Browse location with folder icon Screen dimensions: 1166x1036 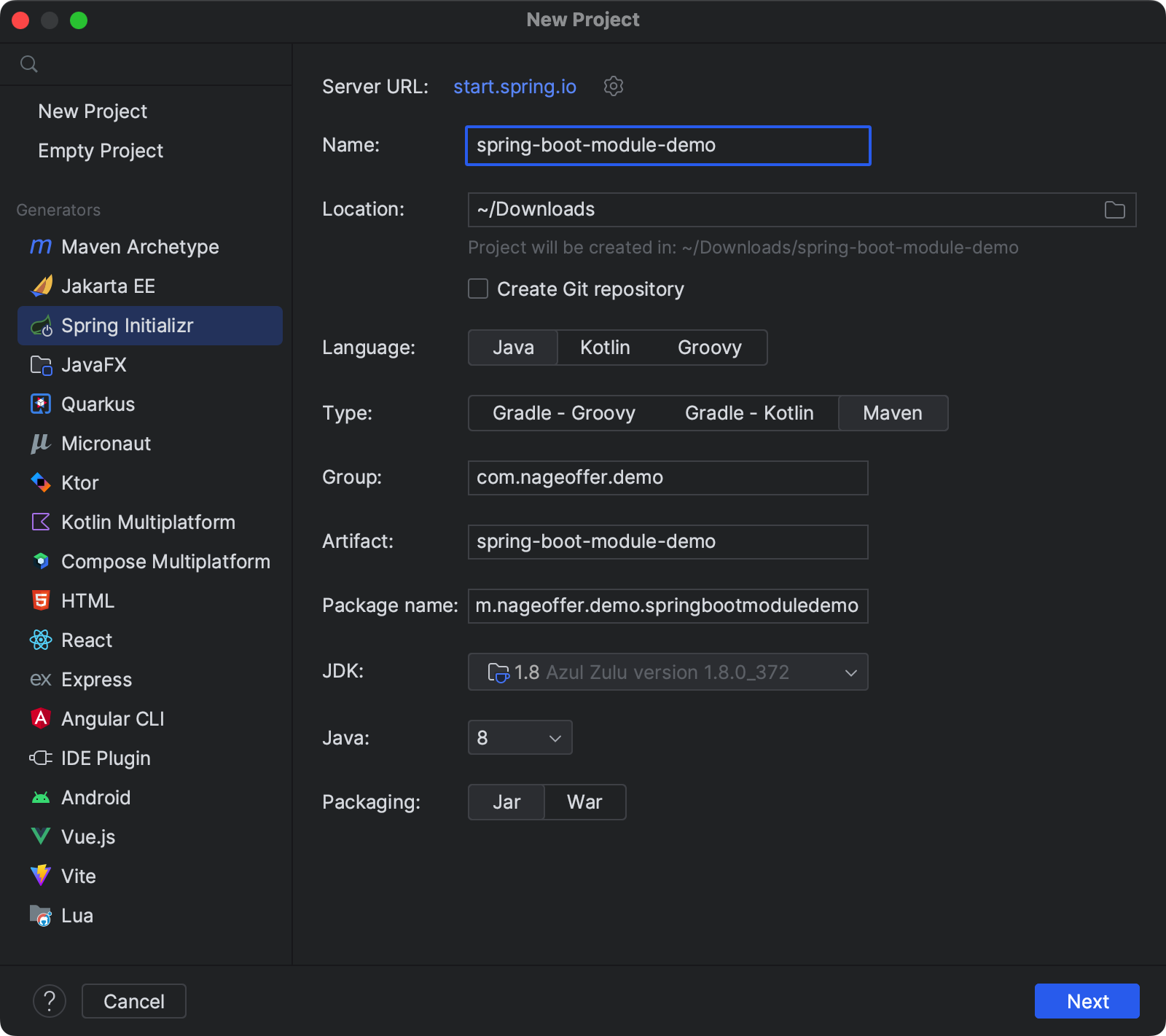(1115, 210)
